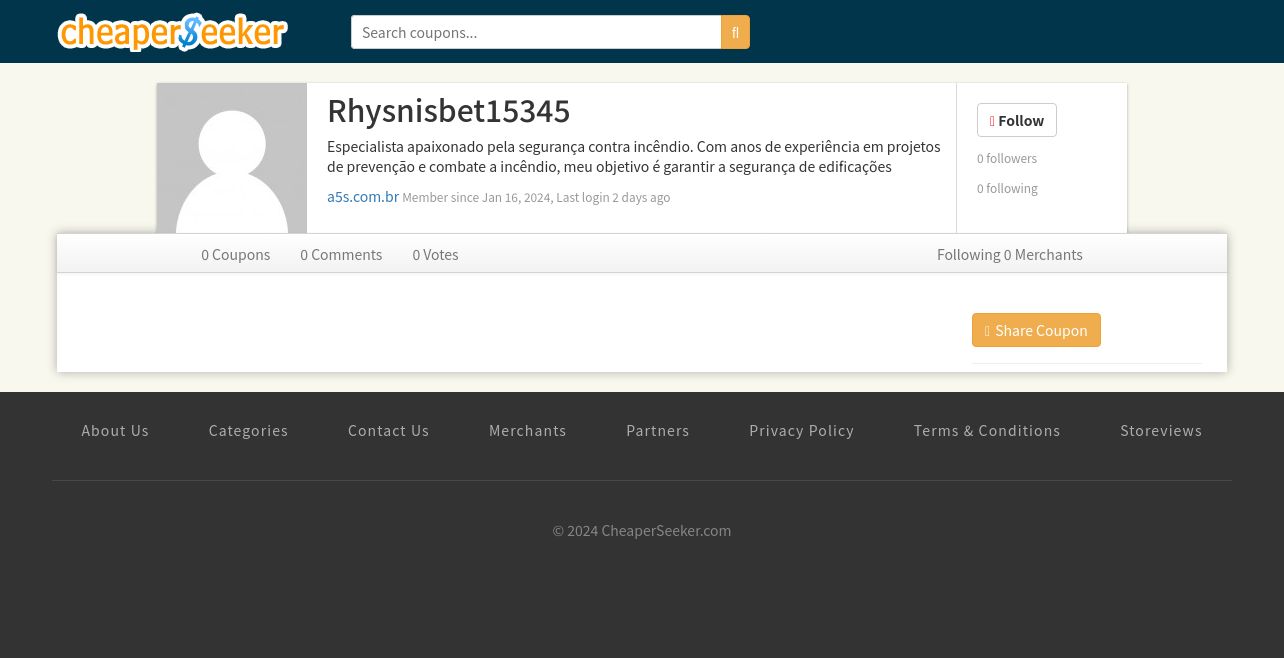The width and height of the screenshot is (1284, 658).
Task: Click the Share Coupon button
Action: coord(1036,330)
